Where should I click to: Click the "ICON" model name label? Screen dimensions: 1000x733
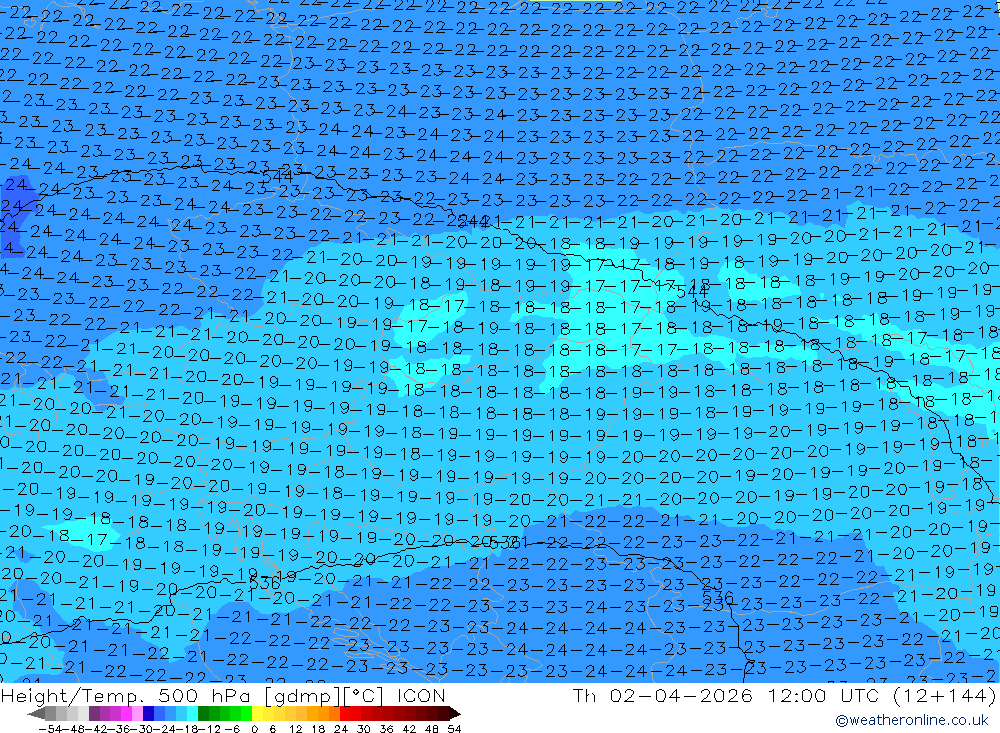[421, 695]
